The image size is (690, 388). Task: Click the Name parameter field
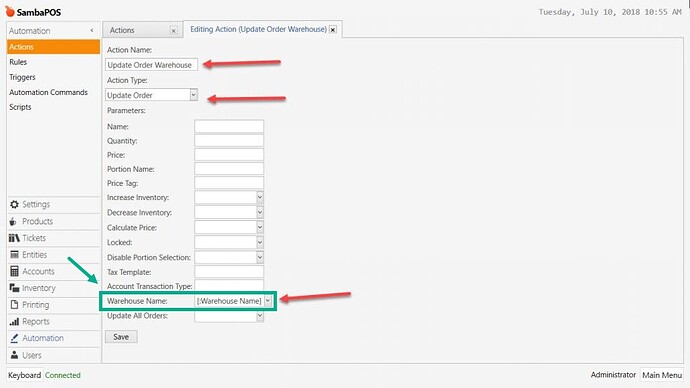coord(229,126)
